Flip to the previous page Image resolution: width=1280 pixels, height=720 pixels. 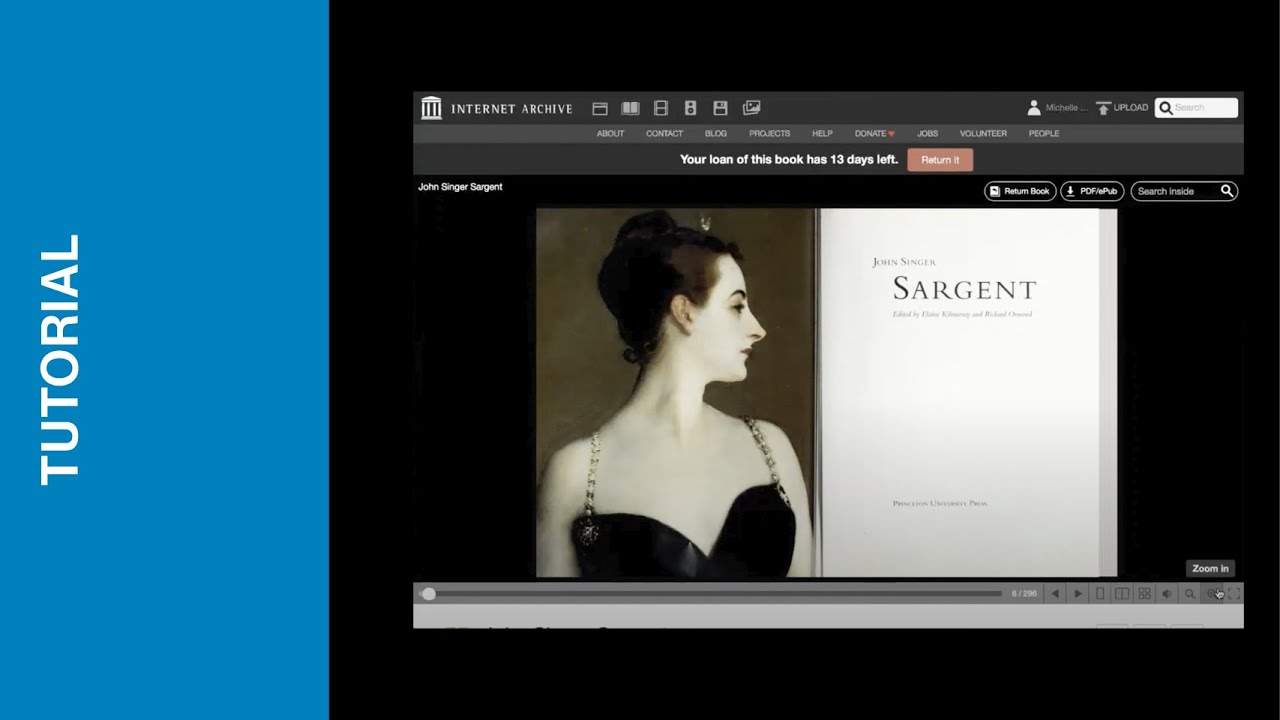(1054, 594)
